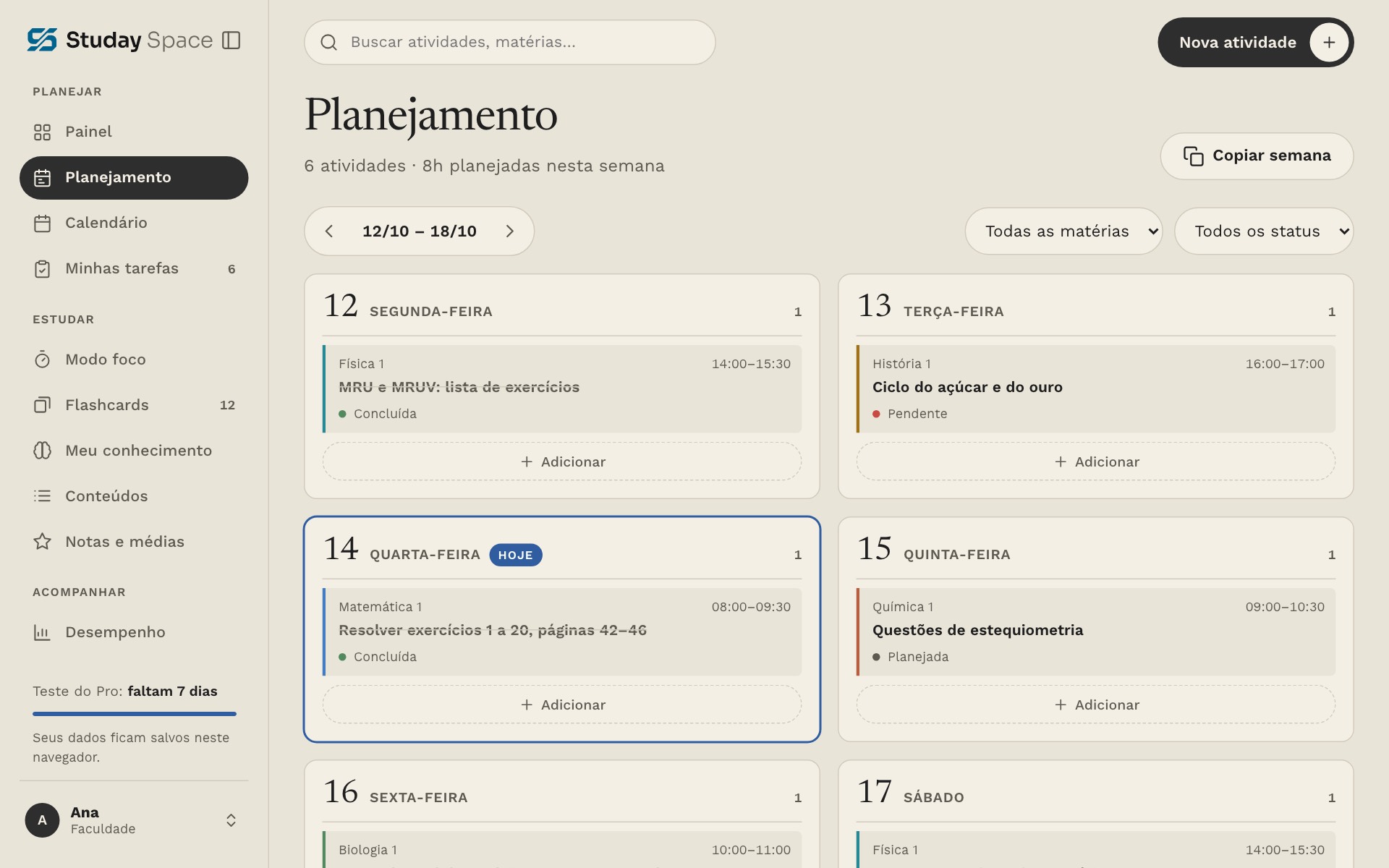This screenshot has width=1389, height=868.
Task: Add activity to Quinta-feira 15
Action: (1096, 705)
